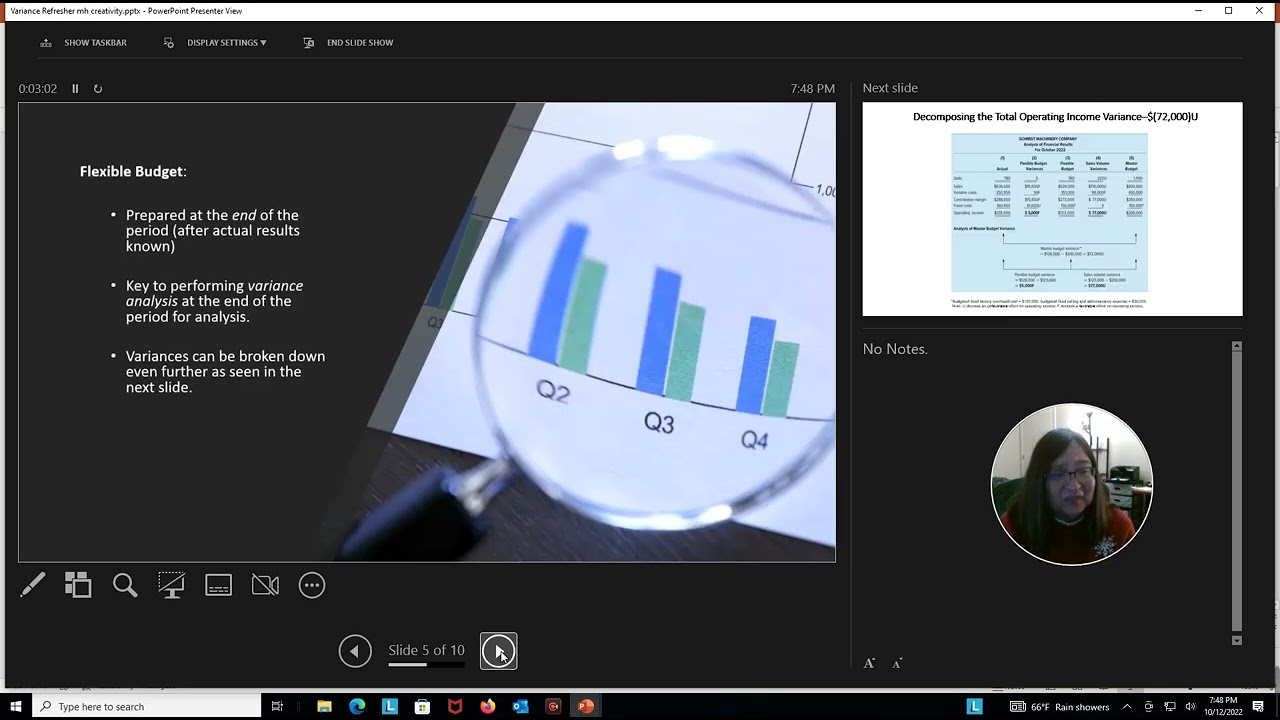Click notes scrollbar down arrow
Screen dimensions: 1280x720
(1237, 640)
